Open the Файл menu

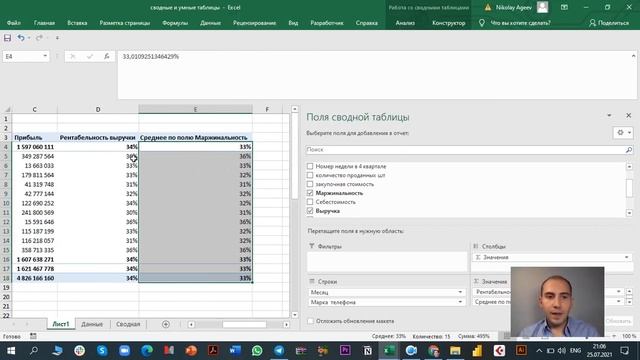tap(13, 23)
